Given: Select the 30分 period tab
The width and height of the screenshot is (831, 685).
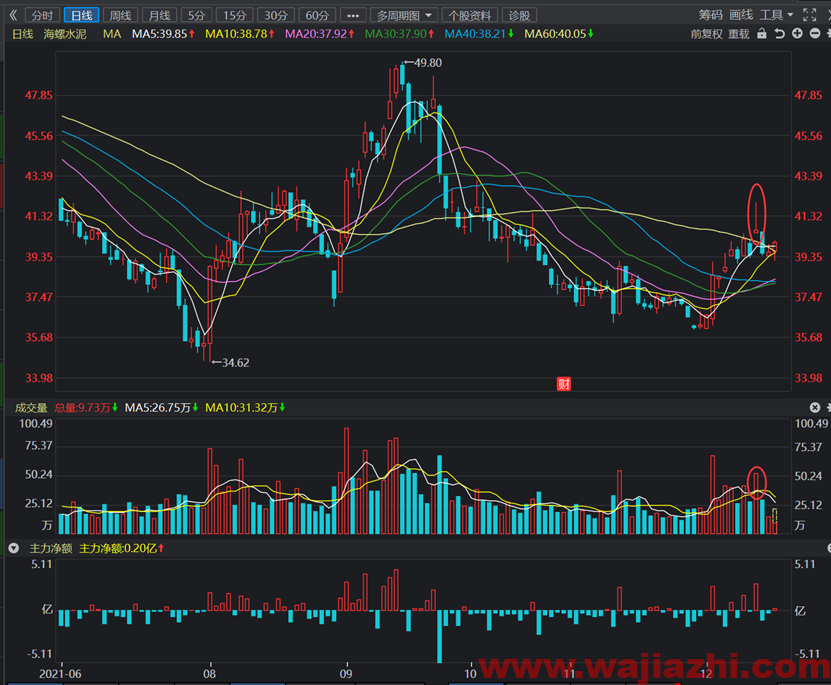Looking at the screenshot, I should 276,15.
